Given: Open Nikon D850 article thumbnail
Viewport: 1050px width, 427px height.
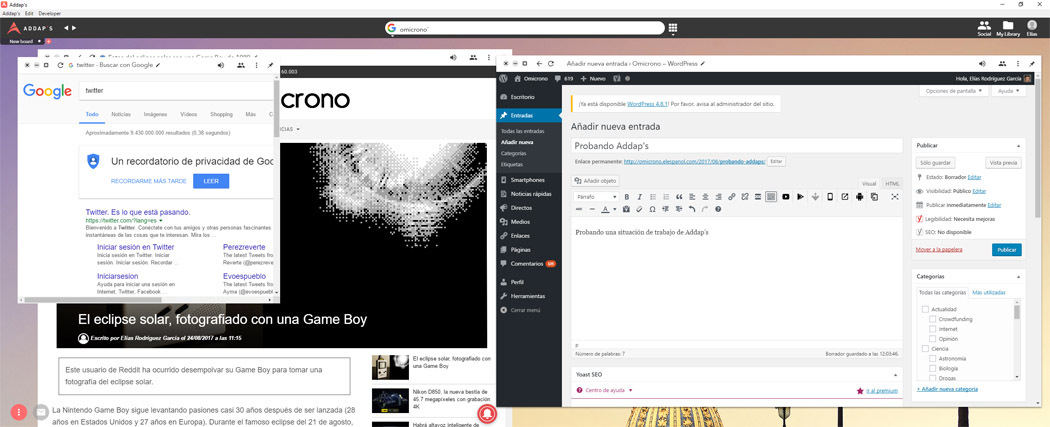Looking at the screenshot, I should (x=390, y=401).
